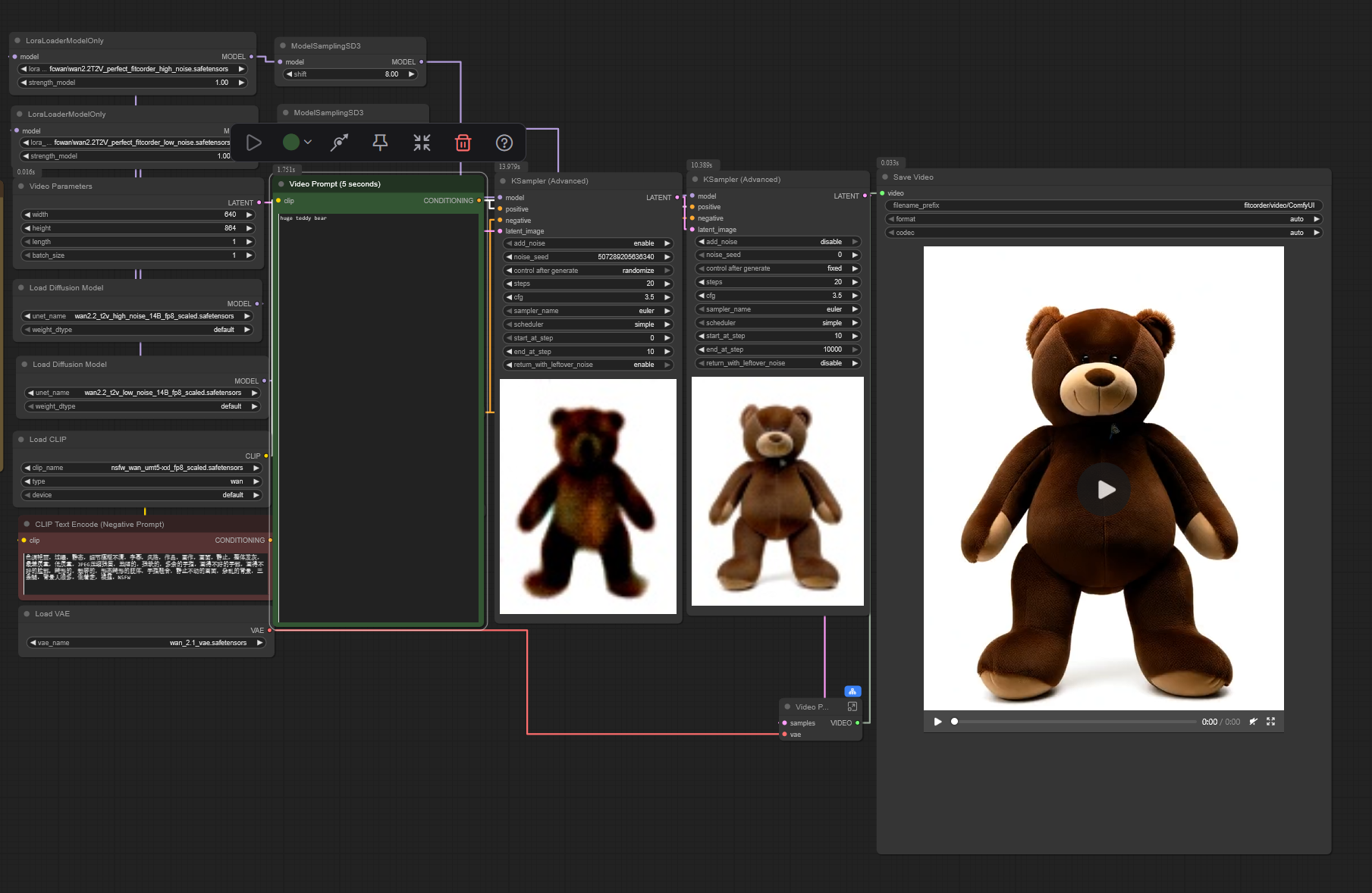1372x893 pixels.
Task: Open the node color picker dropdown
Action: click(297, 143)
